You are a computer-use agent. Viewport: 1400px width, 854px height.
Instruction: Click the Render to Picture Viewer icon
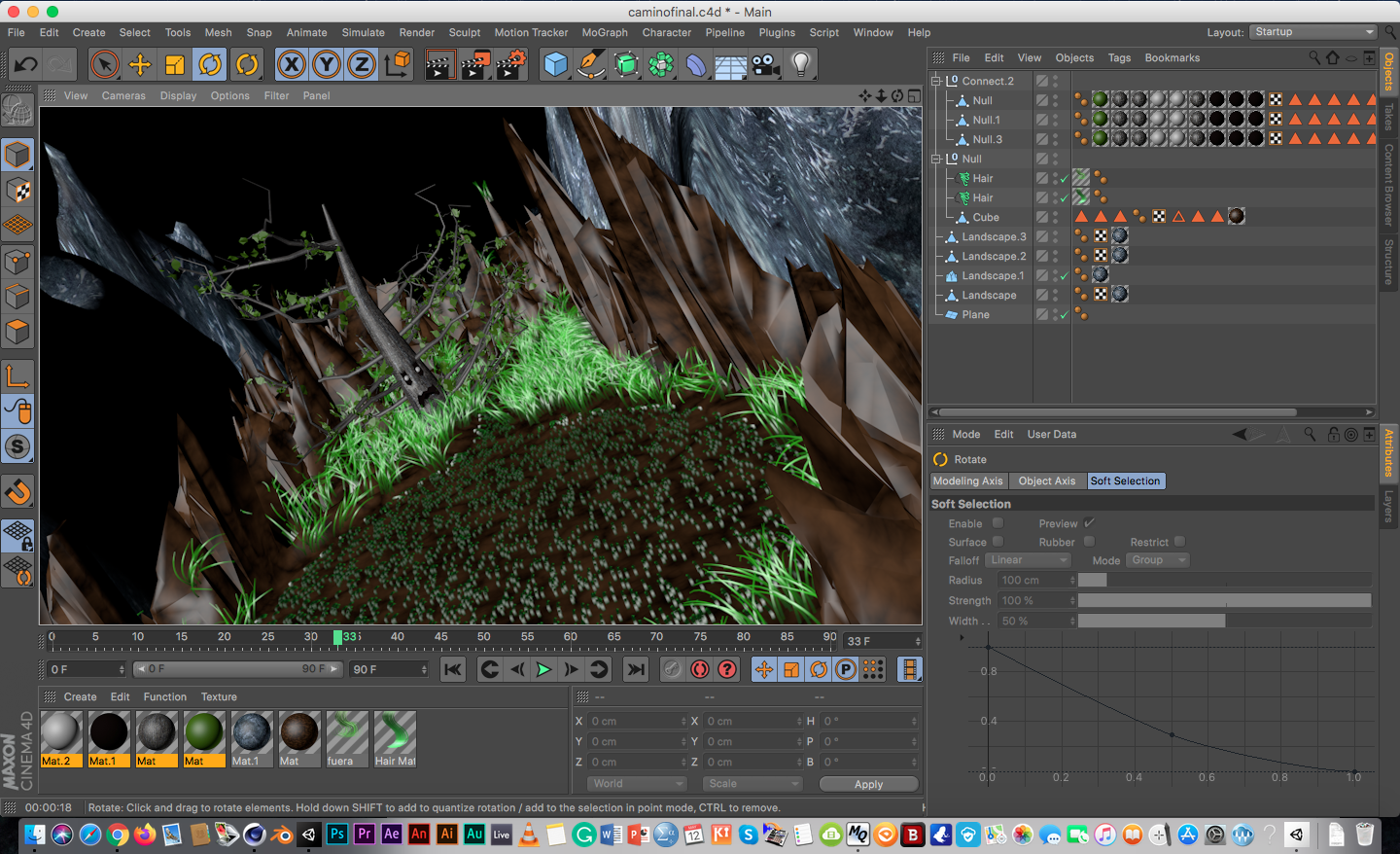[x=475, y=65]
